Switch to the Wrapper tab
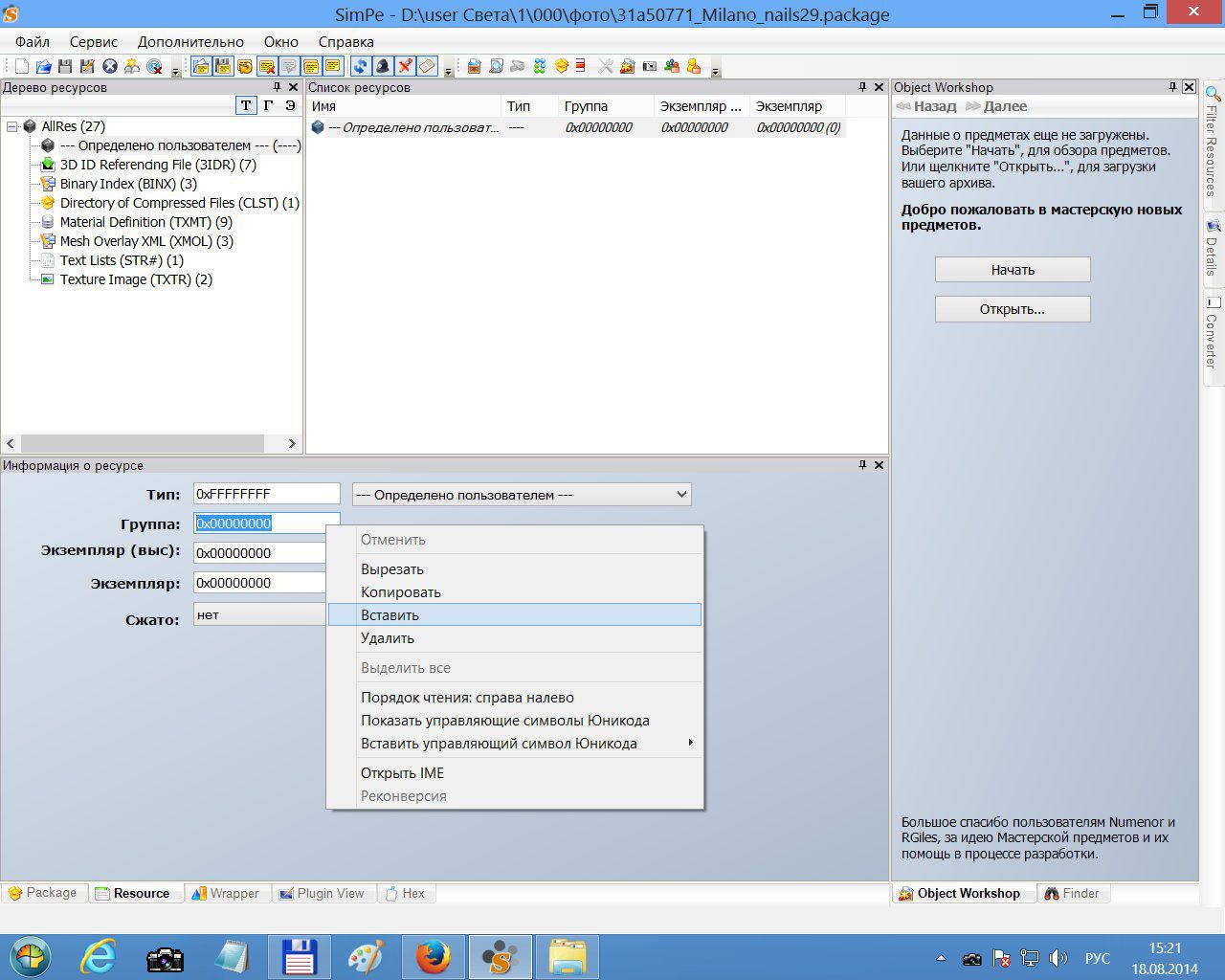Image resolution: width=1225 pixels, height=980 pixels. point(226,893)
